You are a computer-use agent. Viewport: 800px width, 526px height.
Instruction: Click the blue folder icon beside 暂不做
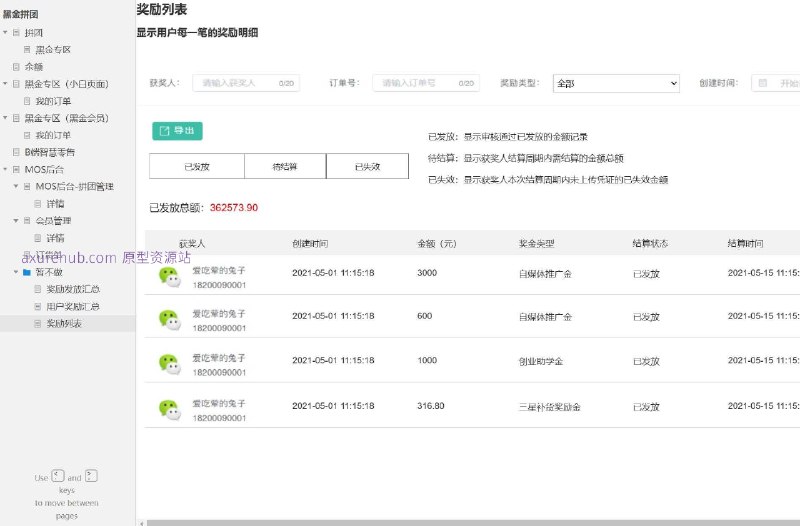27,272
